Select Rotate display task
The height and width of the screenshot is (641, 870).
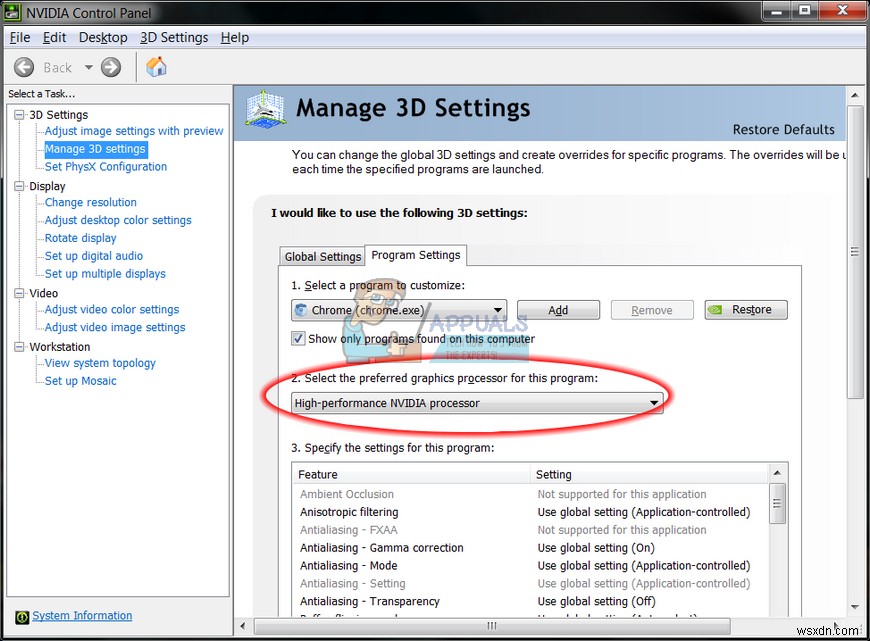tap(80, 238)
